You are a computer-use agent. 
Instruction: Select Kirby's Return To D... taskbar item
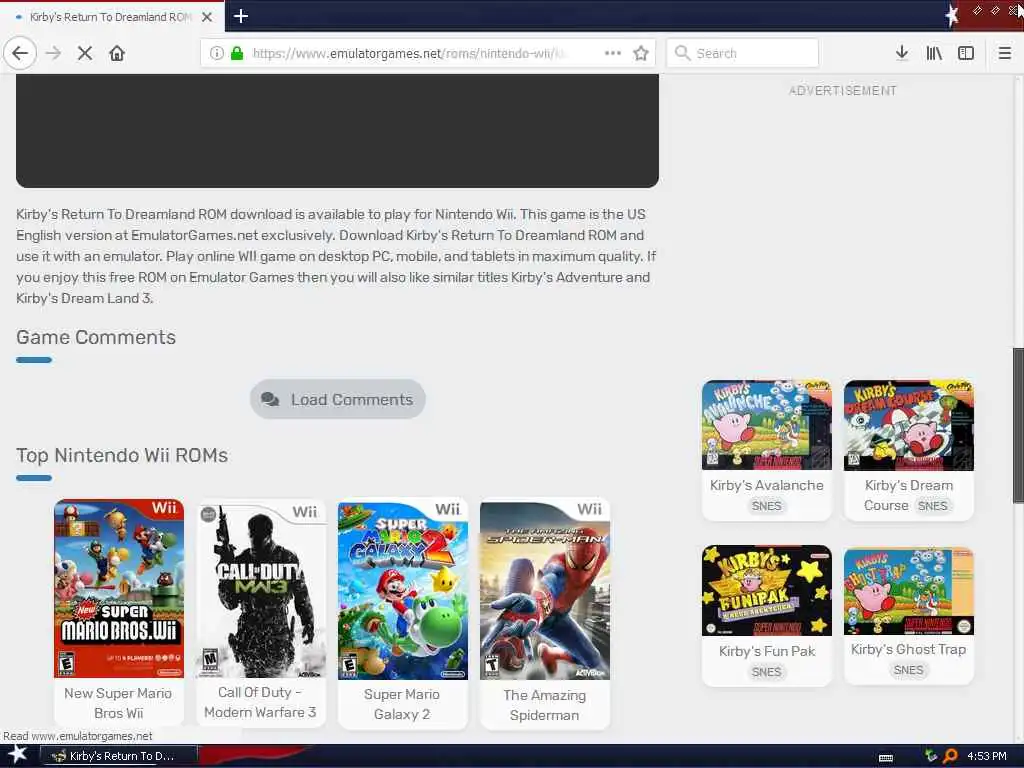coord(118,756)
